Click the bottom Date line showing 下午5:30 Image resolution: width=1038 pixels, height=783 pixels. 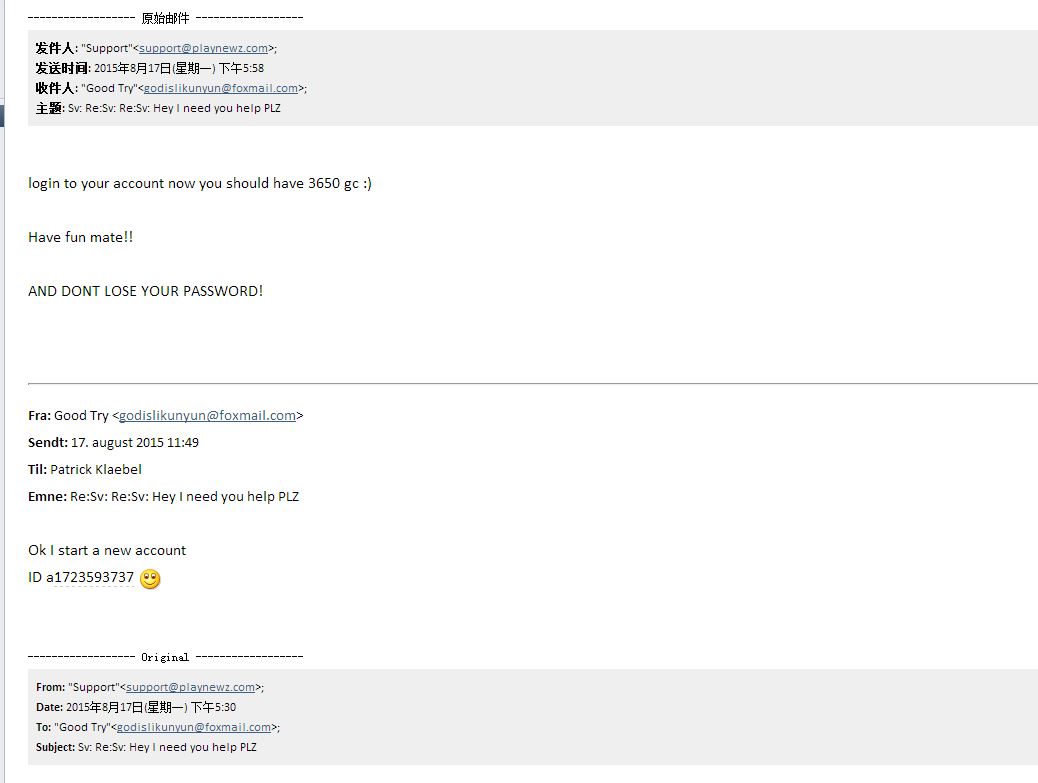[151, 707]
